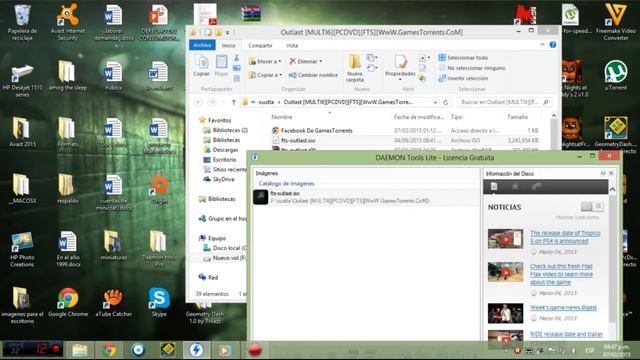Close the Información del Disco panel
Image resolution: width=640 pixels, height=360 pixels.
pyautogui.click(x=611, y=173)
